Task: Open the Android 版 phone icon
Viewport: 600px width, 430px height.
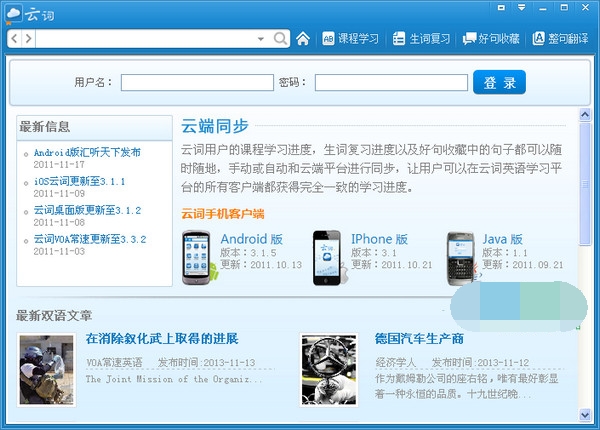Action: [x=196, y=257]
